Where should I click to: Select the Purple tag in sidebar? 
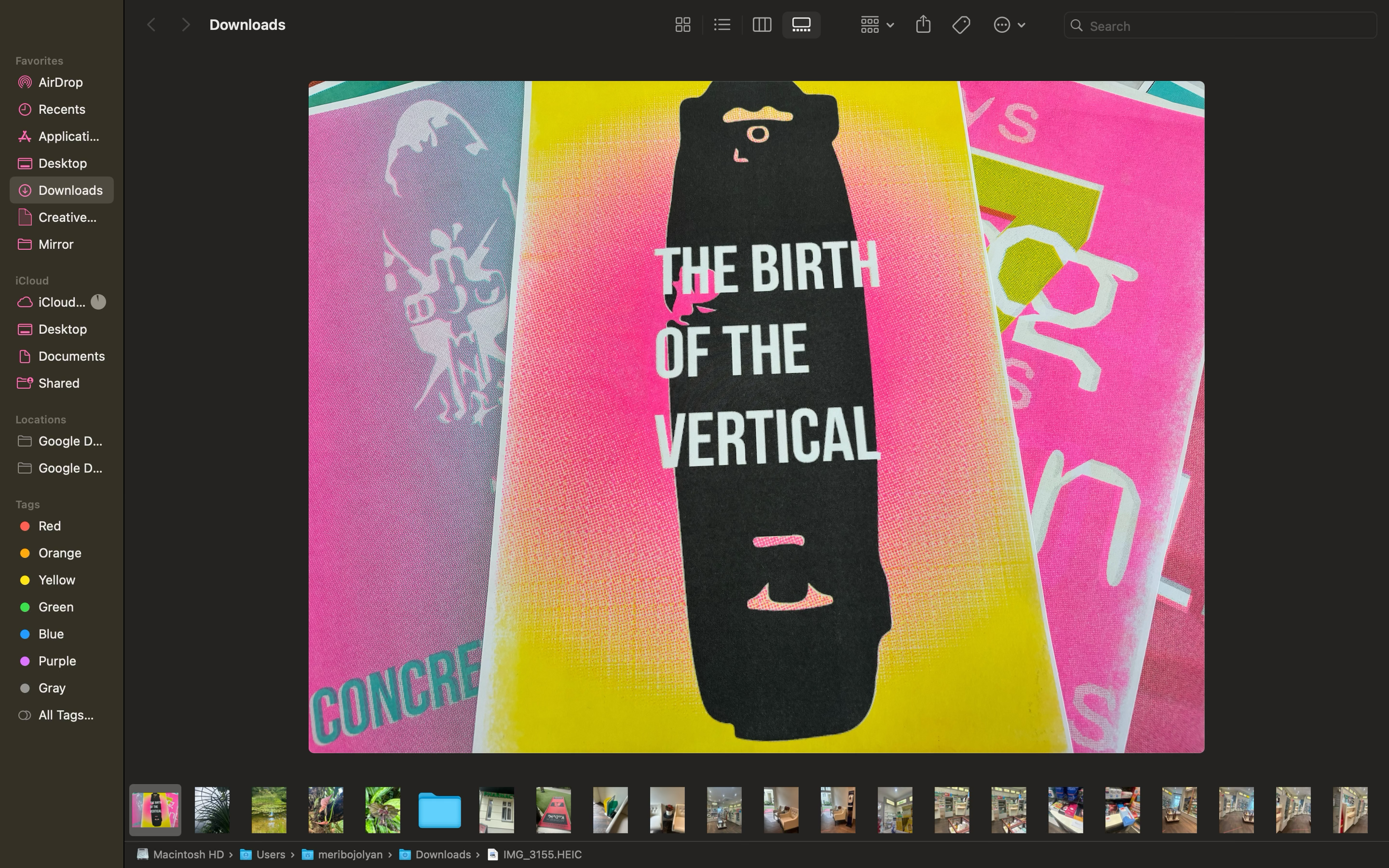pos(57,661)
